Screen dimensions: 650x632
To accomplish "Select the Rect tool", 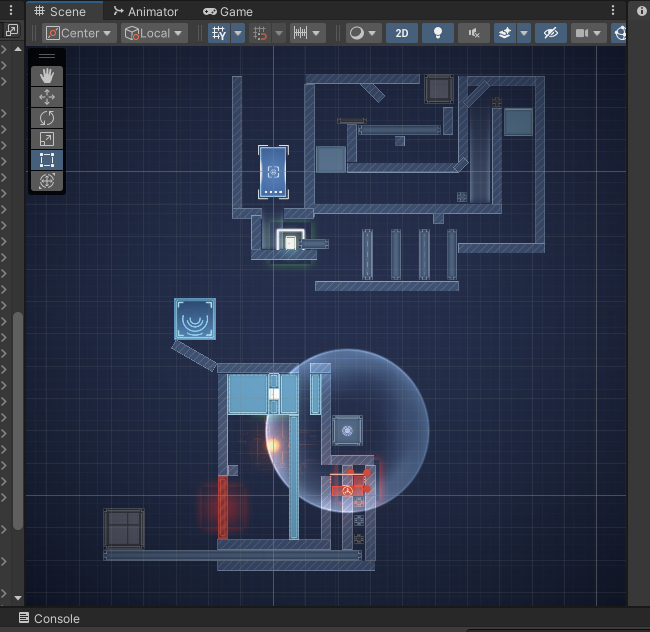I will pyautogui.click(x=47, y=160).
